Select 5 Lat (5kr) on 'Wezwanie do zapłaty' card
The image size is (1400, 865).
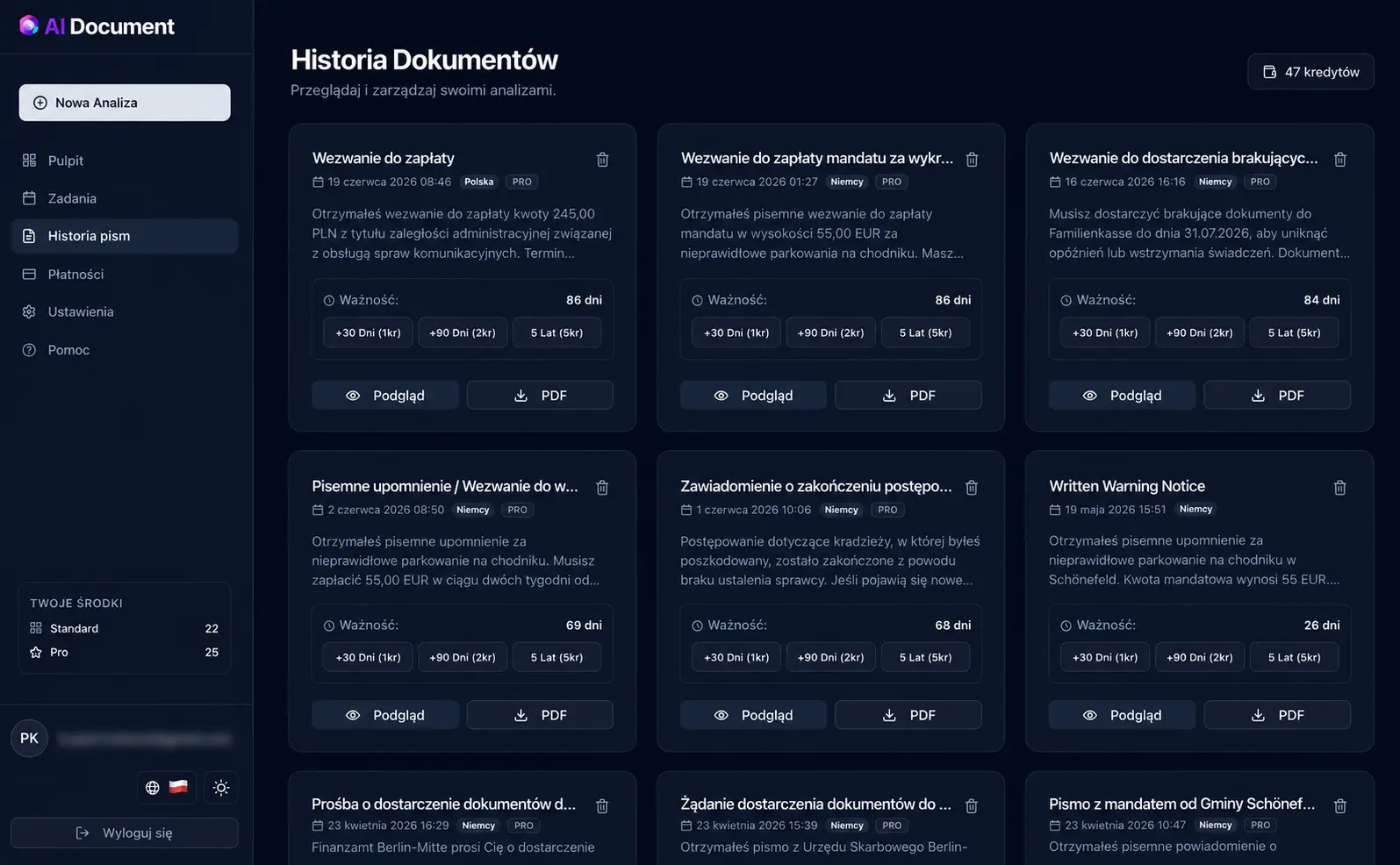tap(556, 332)
